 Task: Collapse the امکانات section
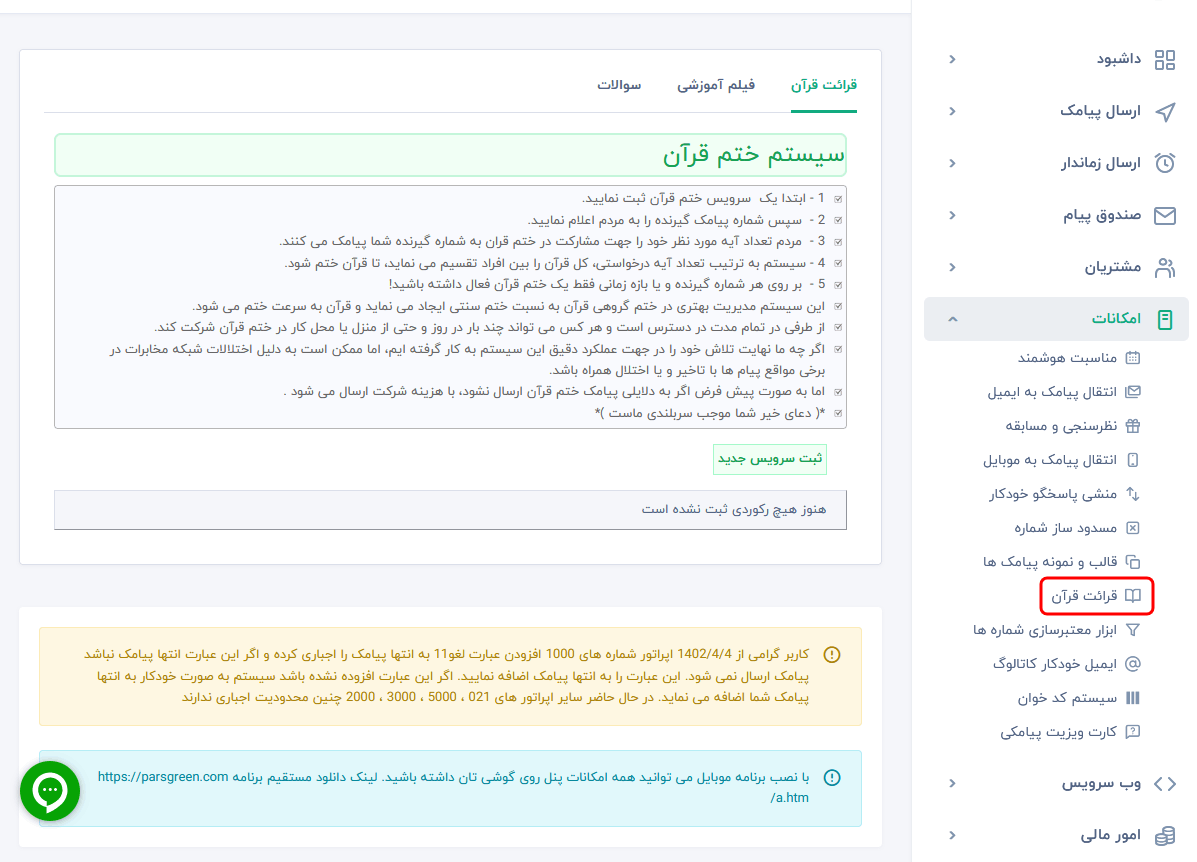[952, 318]
